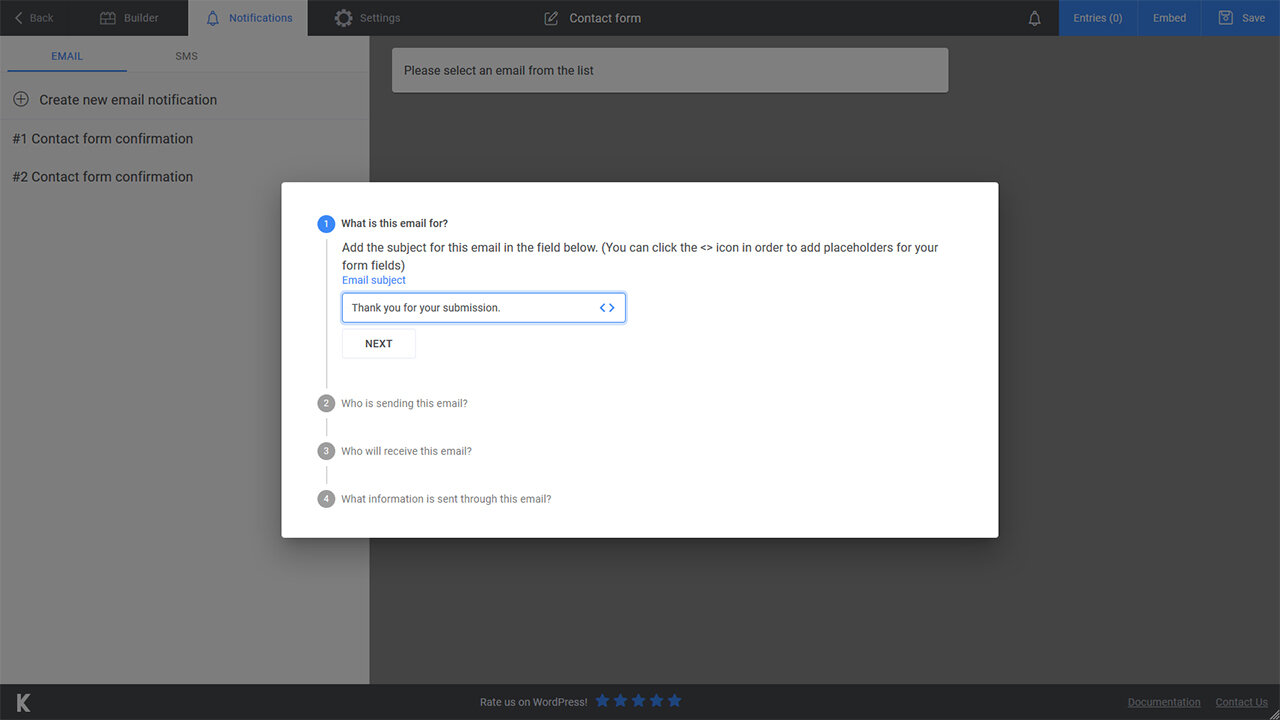Click the Contact form title
This screenshot has height=720, width=1280.
click(605, 18)
